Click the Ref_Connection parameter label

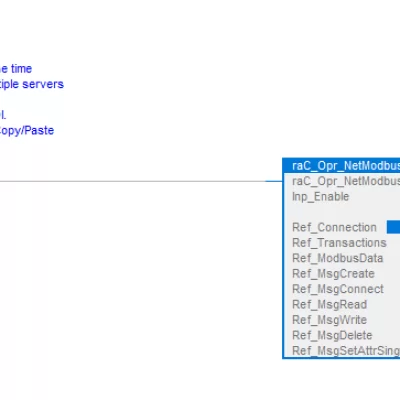(334, 227)
